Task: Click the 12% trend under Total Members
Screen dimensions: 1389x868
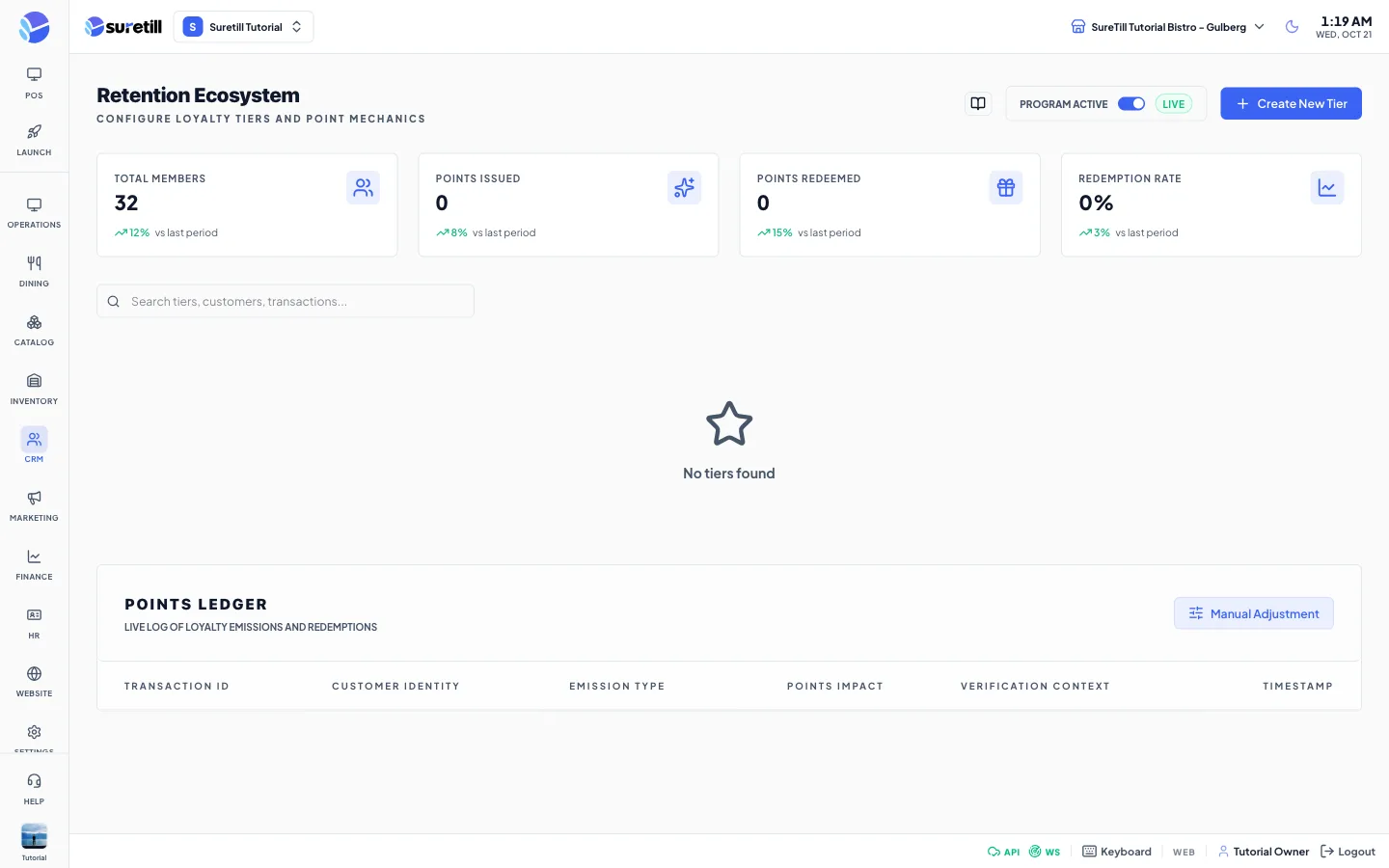Action: pos(132,232)
